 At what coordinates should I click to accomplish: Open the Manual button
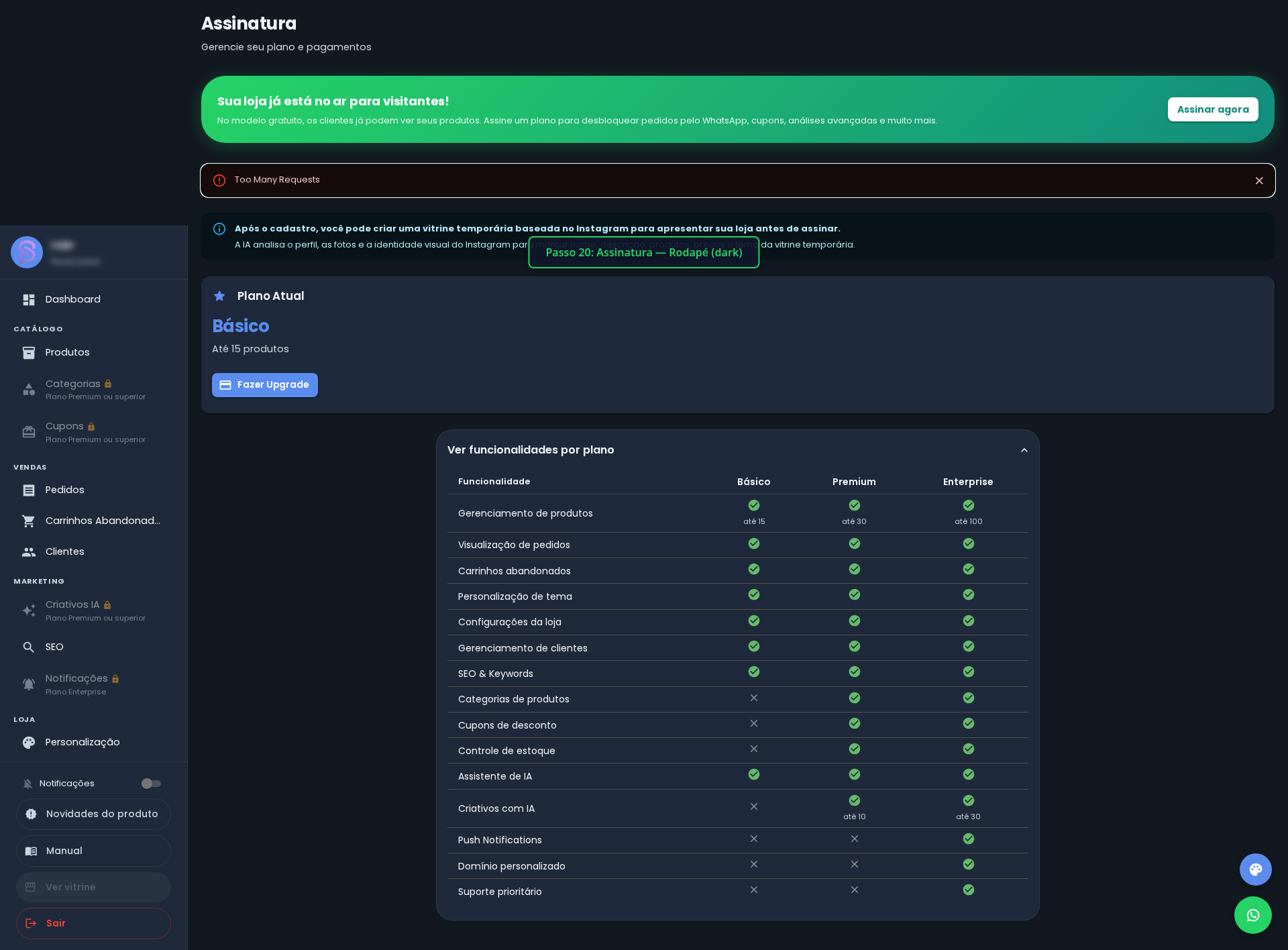[x=93, y=851]
